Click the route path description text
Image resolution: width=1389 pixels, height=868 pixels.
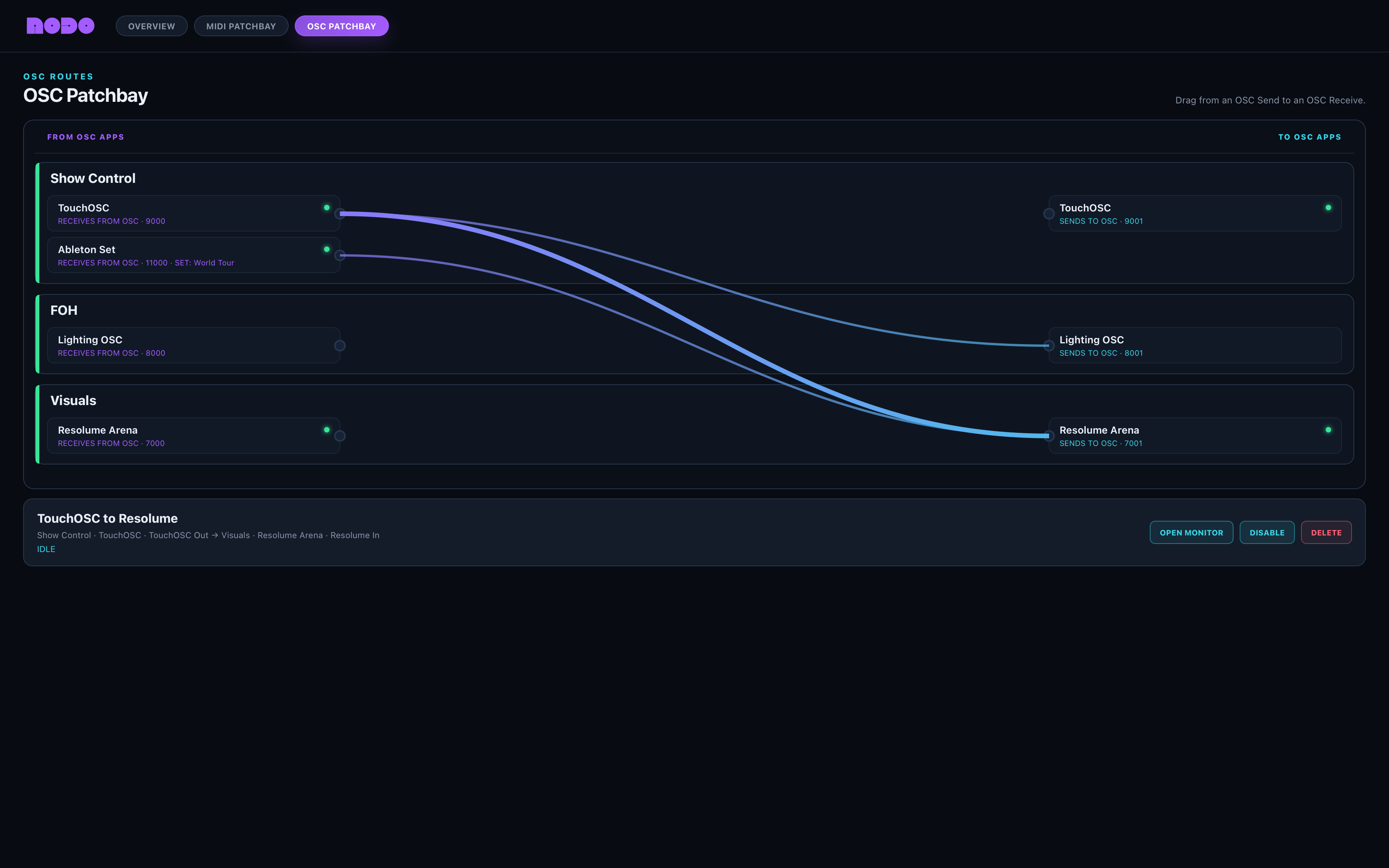pyautogui.click(x=208, y=535)
